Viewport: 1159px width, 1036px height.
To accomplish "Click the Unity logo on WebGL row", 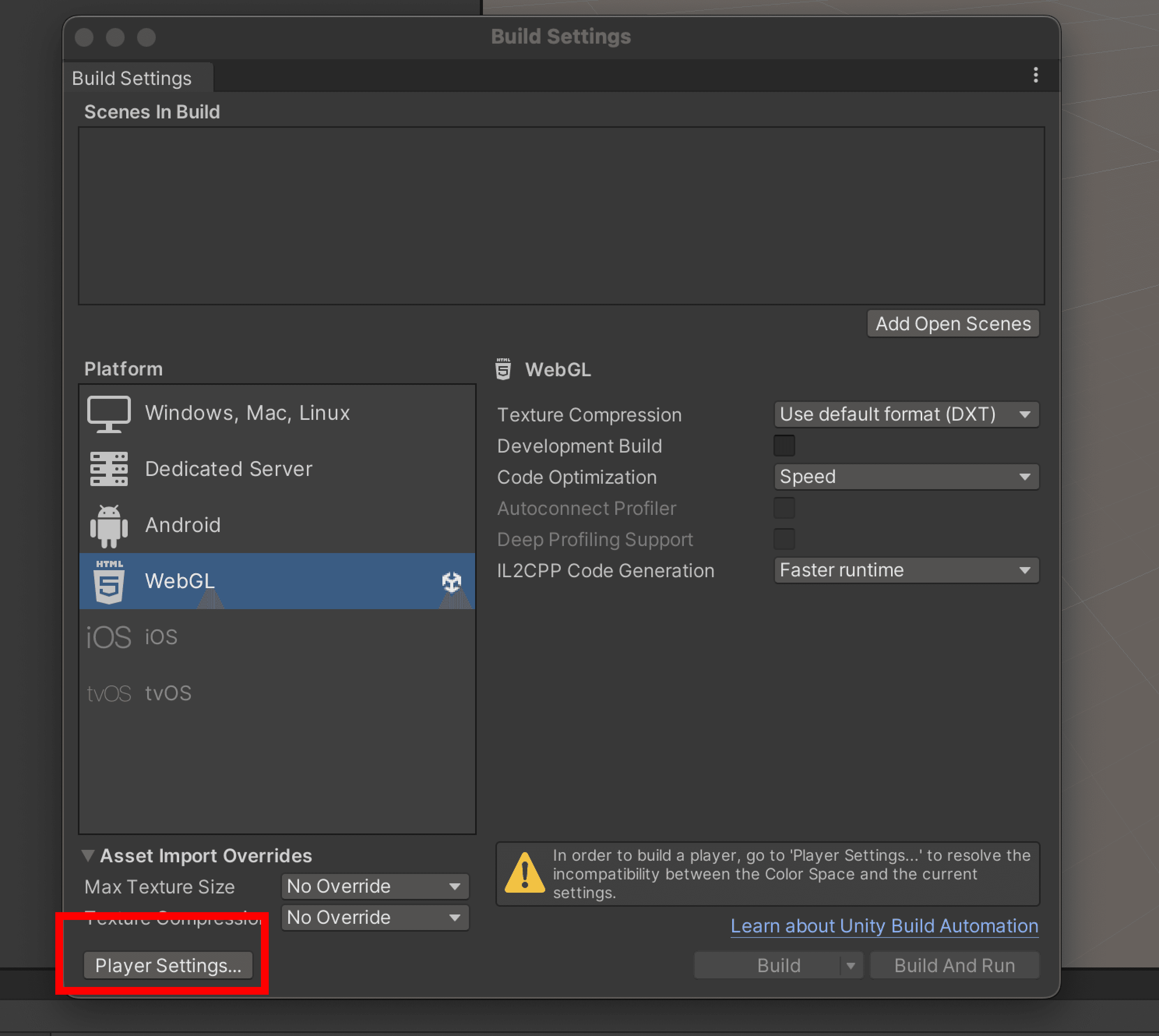I will pyautogui.click(x=451, y=582).
